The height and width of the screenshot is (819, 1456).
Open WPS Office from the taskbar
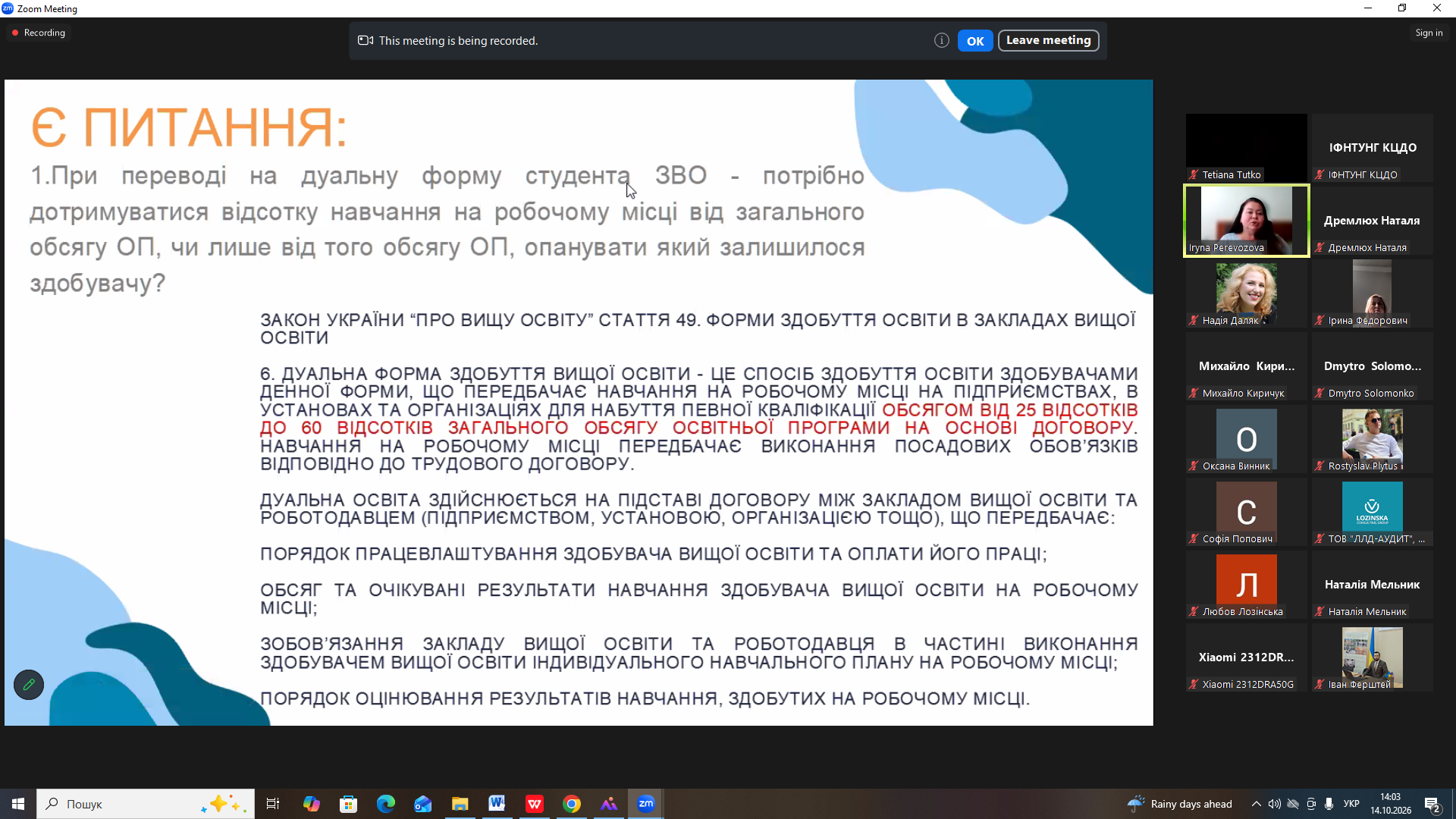pyautogui.click(x=535, y=804)
